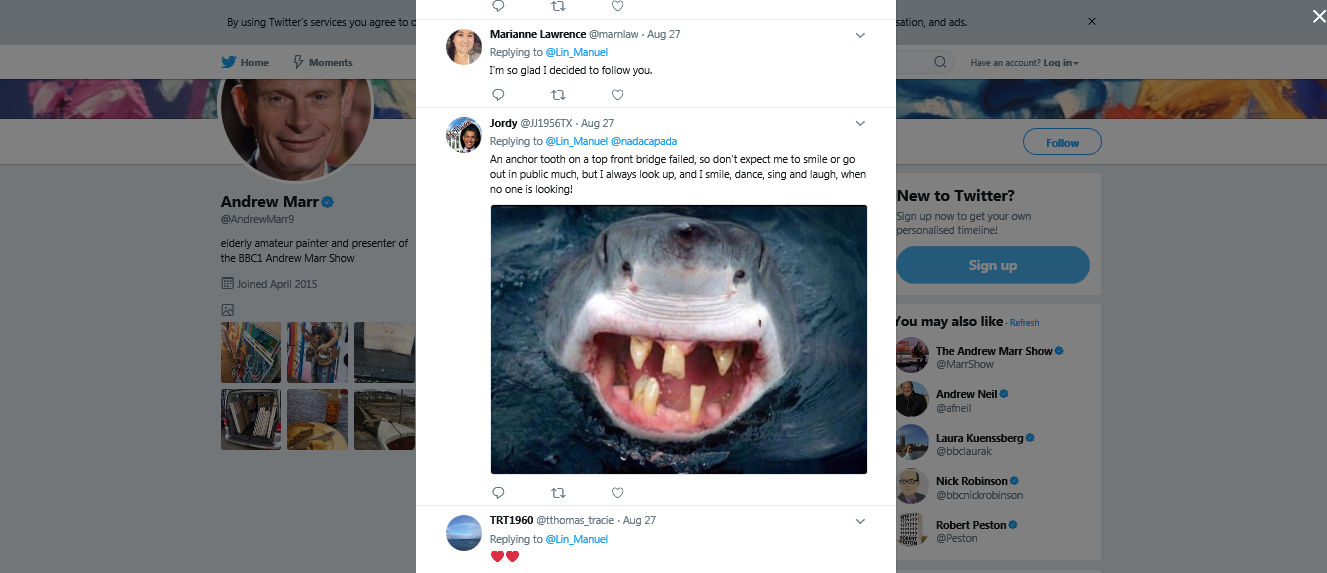Click Andrew Marr's verified badge
The height and width of the screenshot is (573, 1327).
click(x=328, y=202)
